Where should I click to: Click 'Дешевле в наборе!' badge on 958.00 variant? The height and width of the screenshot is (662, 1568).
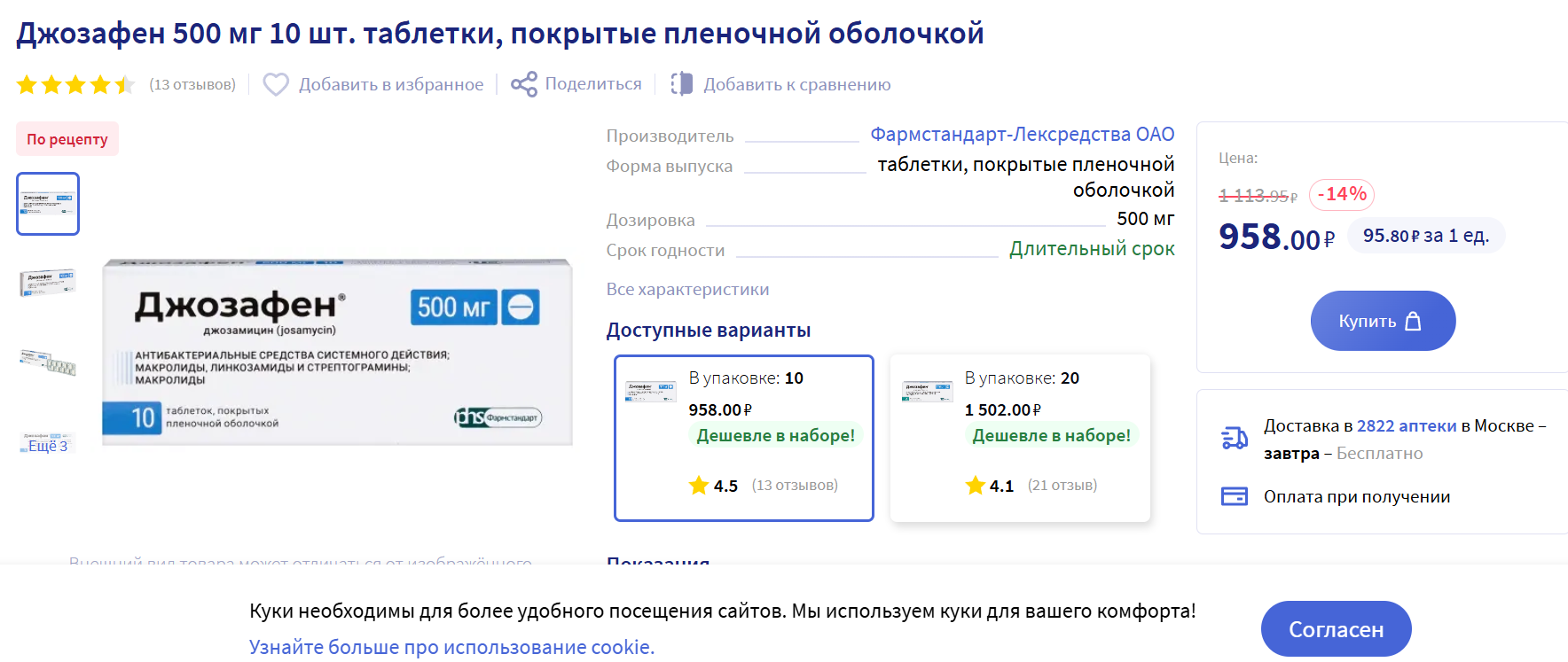coord(776,435)
